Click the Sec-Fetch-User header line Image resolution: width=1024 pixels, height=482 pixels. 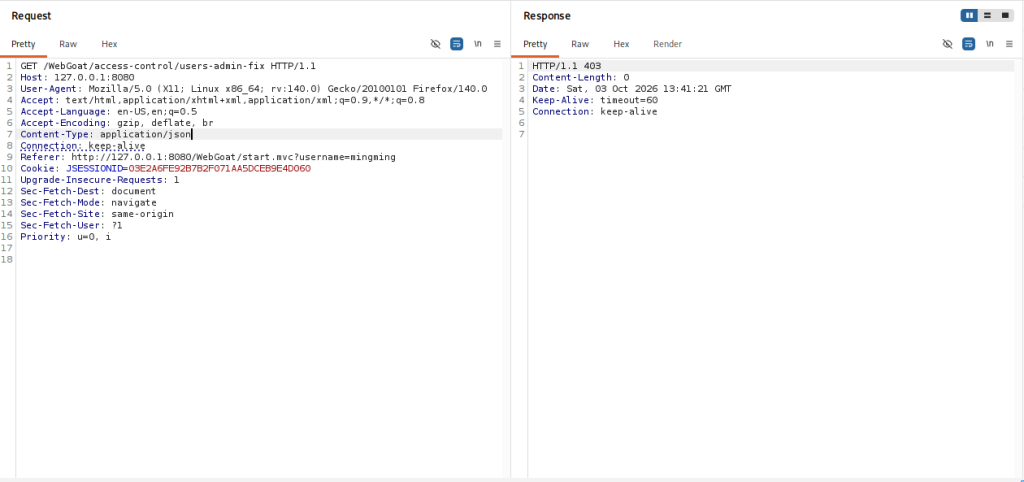pyautogui.click(x=71, y=225)
